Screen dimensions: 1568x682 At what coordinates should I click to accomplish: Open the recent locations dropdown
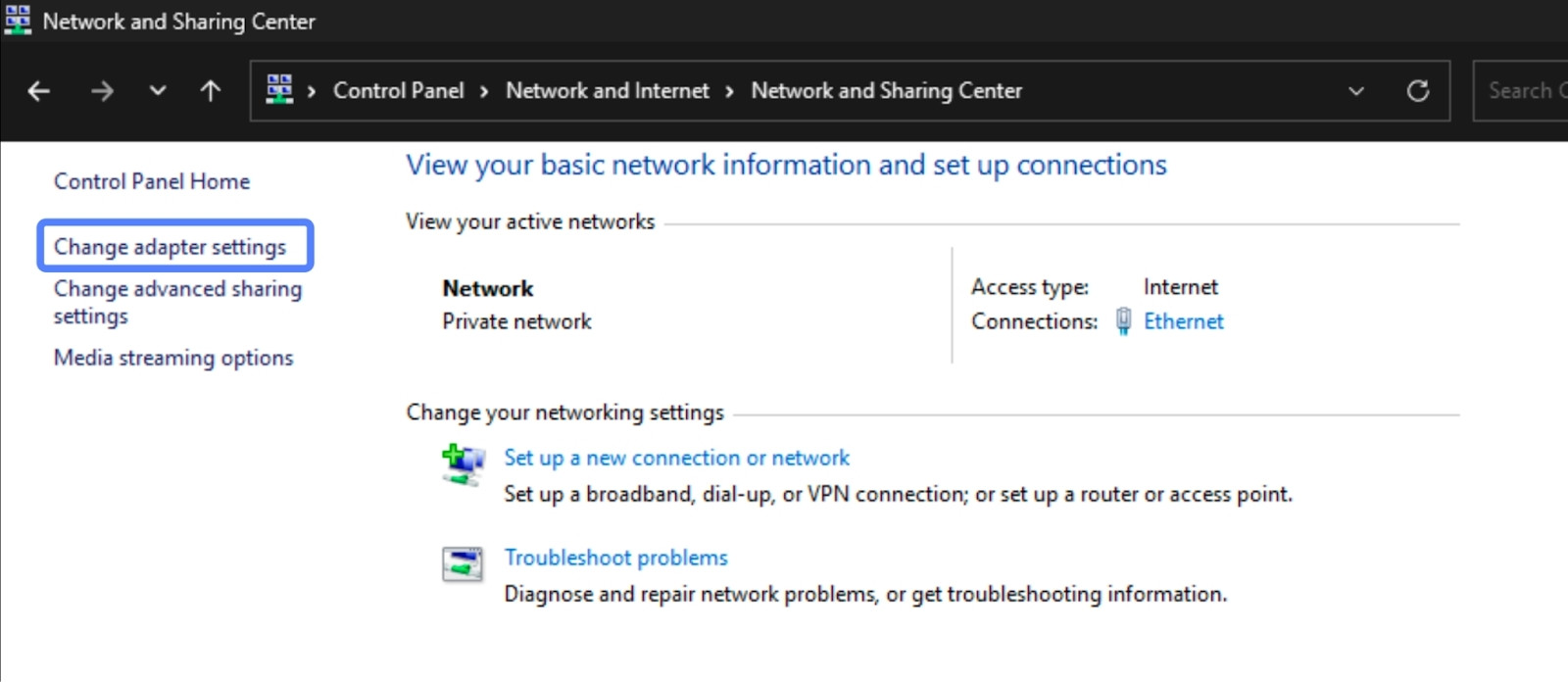pyautogui.click(x=157, y=91)
